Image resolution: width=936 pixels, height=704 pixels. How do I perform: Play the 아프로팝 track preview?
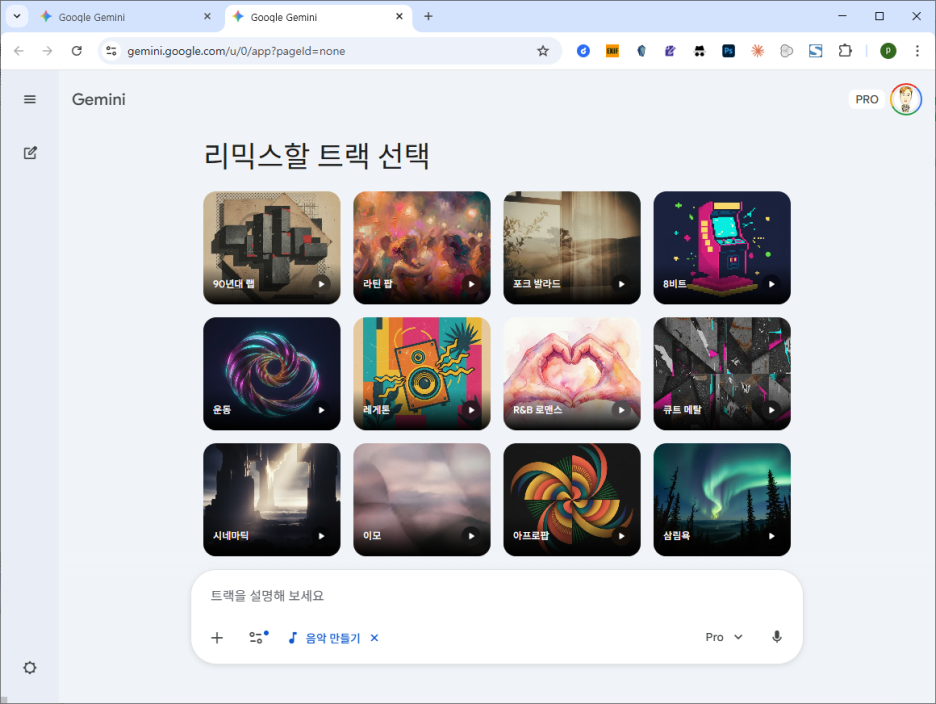[621, 536]
